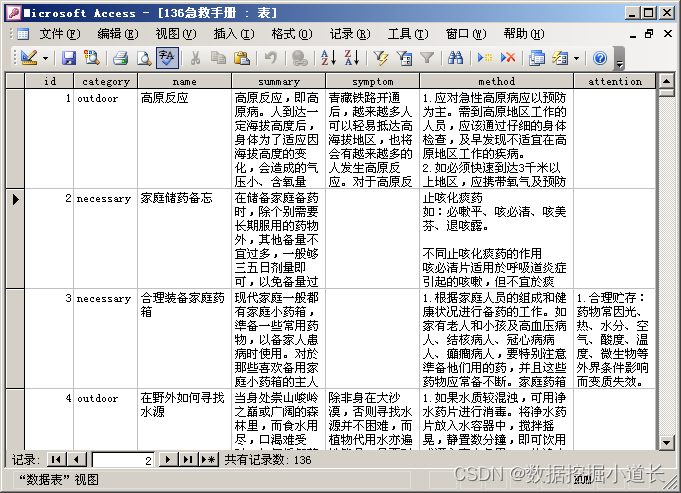
Task: Open the 窗口(W) menu
Action: 466,34
